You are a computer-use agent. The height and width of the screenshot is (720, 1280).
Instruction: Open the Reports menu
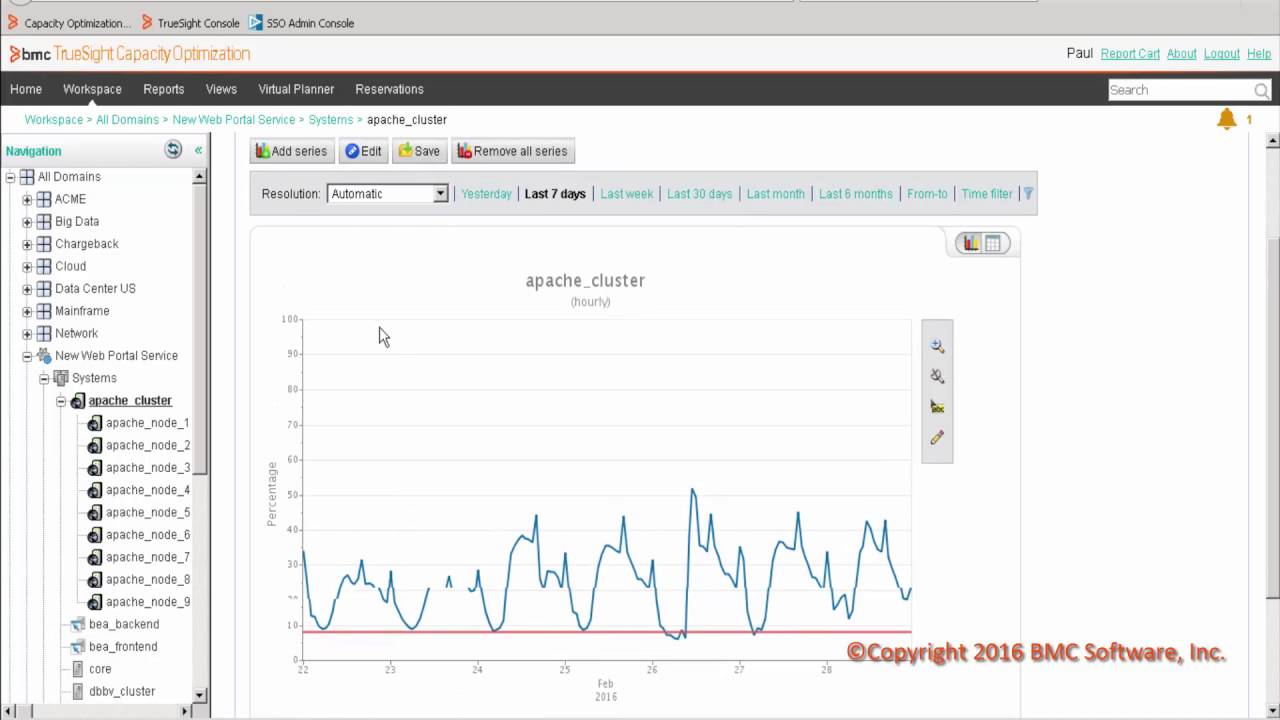coord(163,89)
